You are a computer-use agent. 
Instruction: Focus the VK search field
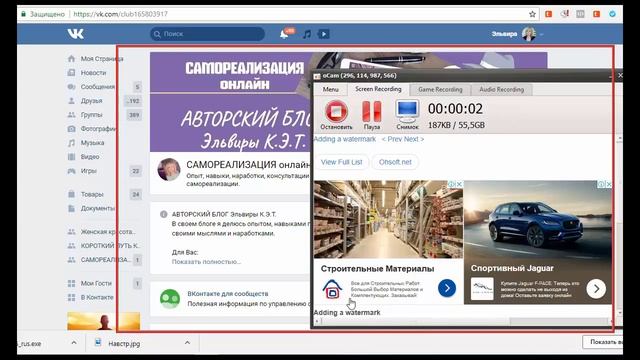pyautogui.click(x=207, y=34)
